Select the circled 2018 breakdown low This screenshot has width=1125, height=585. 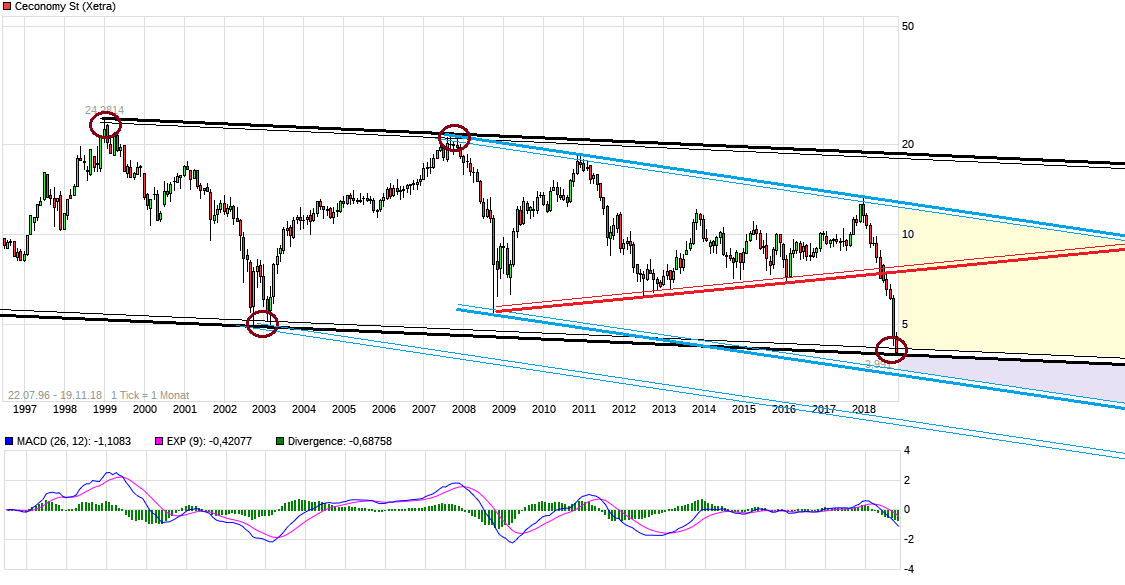pos(890,349)
